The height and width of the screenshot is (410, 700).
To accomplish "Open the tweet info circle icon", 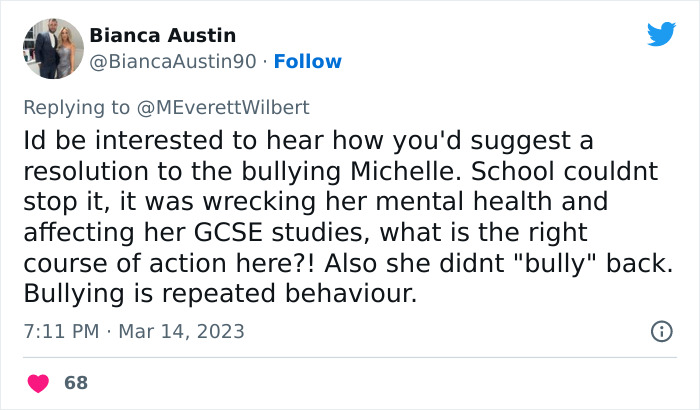I will tap(661, 330).
